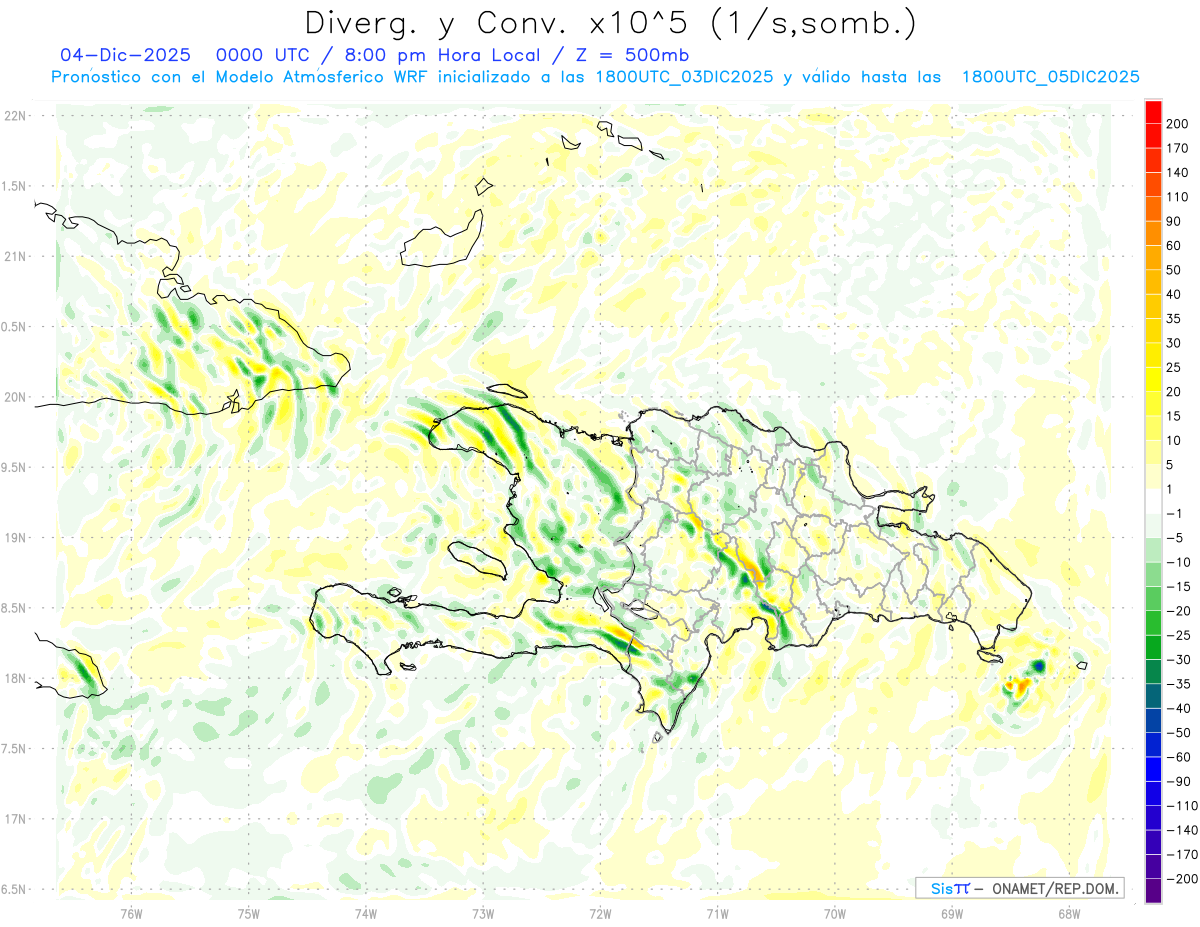The width and height of the screenshot is (1200, 927).
Task: Click the '75W' longitude label
Action: pyautogui.click(x=249, y=912)
